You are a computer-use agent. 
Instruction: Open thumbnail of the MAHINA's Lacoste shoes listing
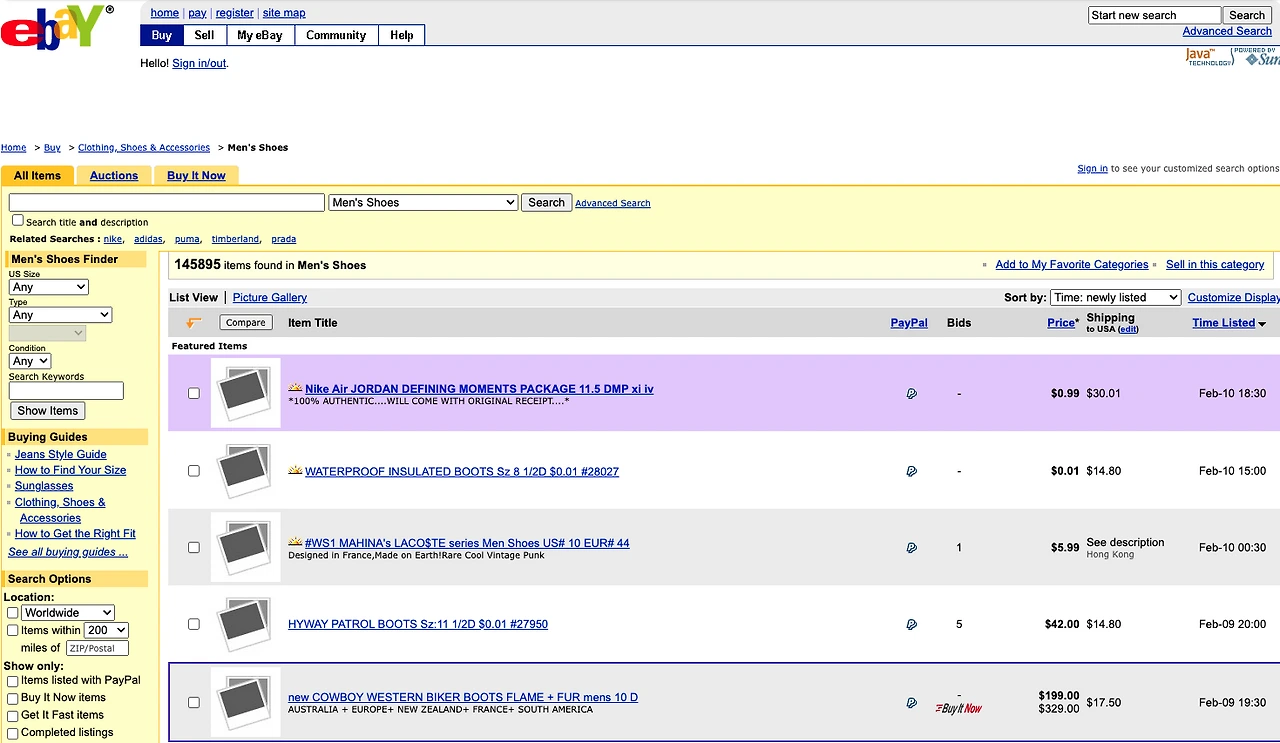point(245,547)
